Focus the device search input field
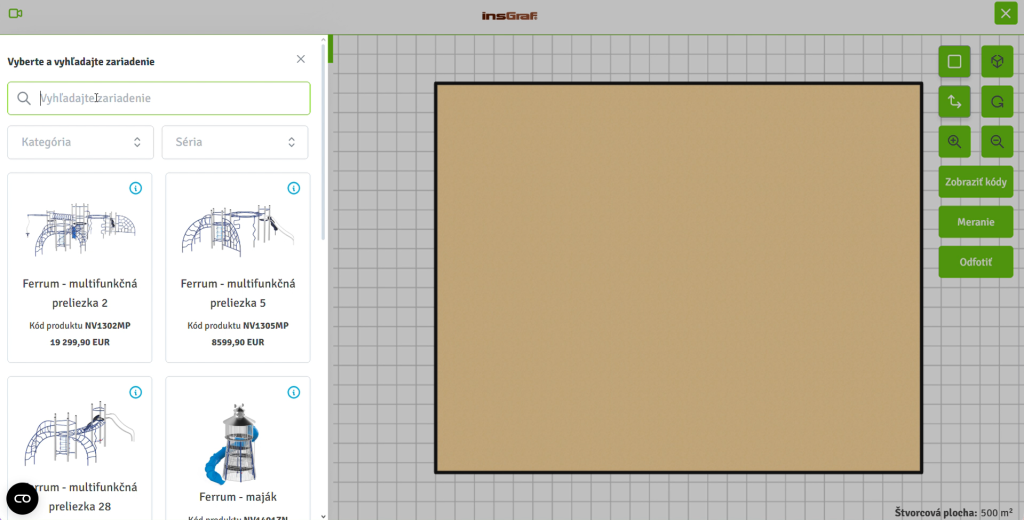 pyautogui.click(x=159, y=98)
